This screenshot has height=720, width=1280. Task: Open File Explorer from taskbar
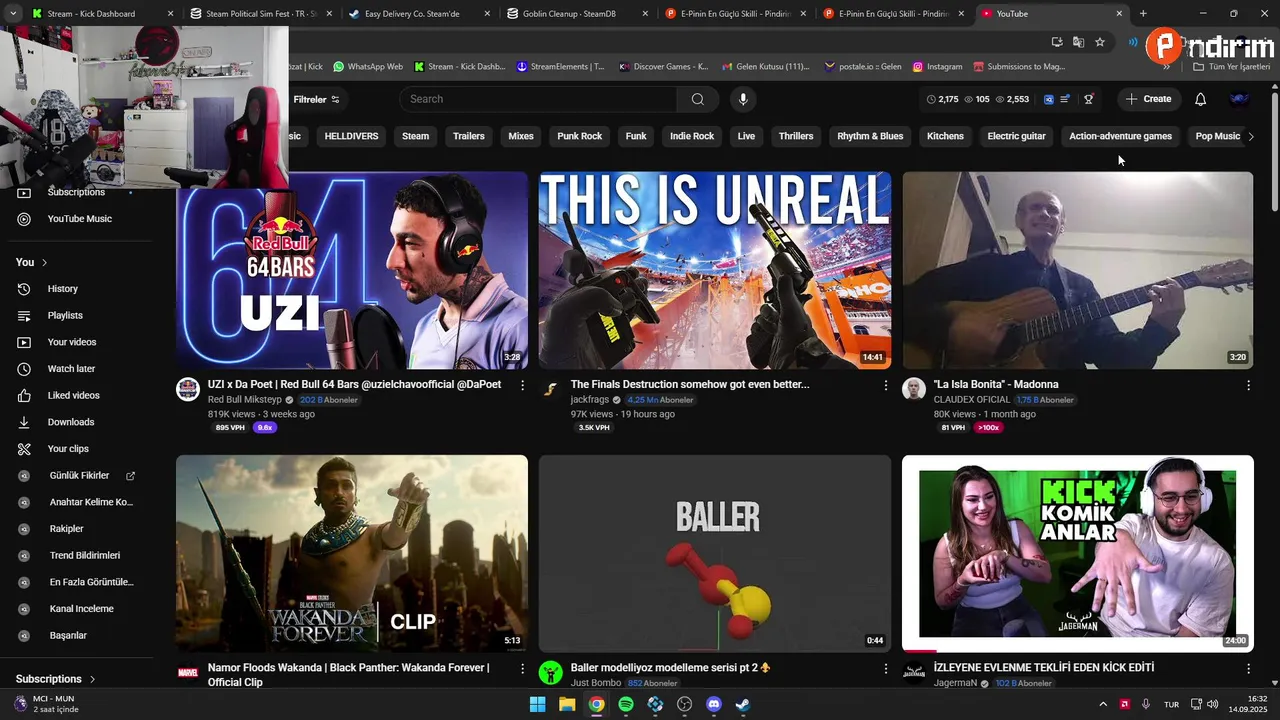[x=567, y=704]
